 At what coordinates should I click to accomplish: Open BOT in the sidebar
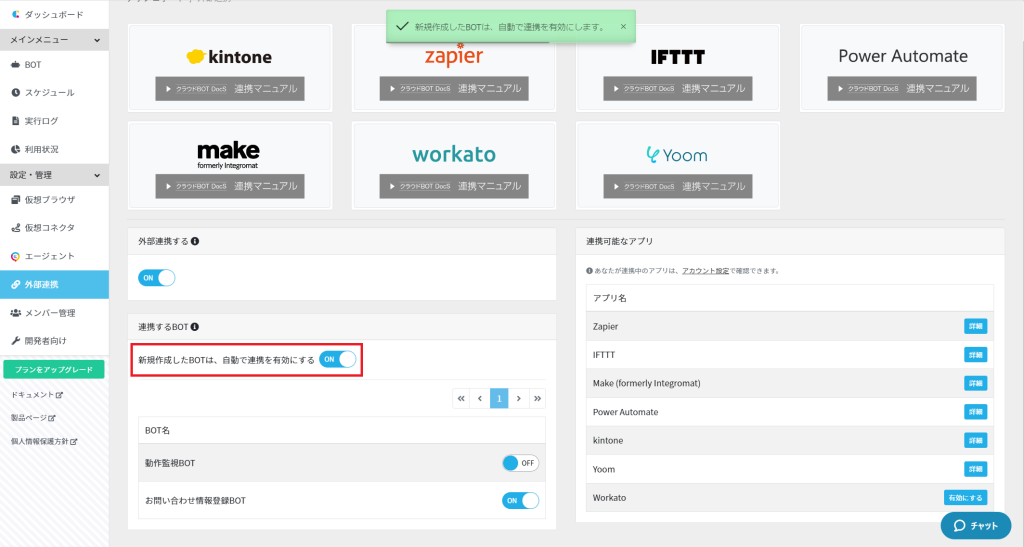click(54, 65)
